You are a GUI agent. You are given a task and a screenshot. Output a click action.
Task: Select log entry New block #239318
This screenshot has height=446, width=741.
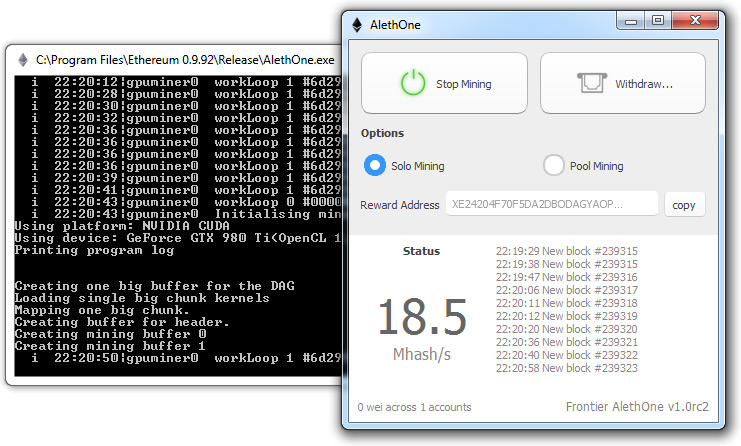coord(567,303)
